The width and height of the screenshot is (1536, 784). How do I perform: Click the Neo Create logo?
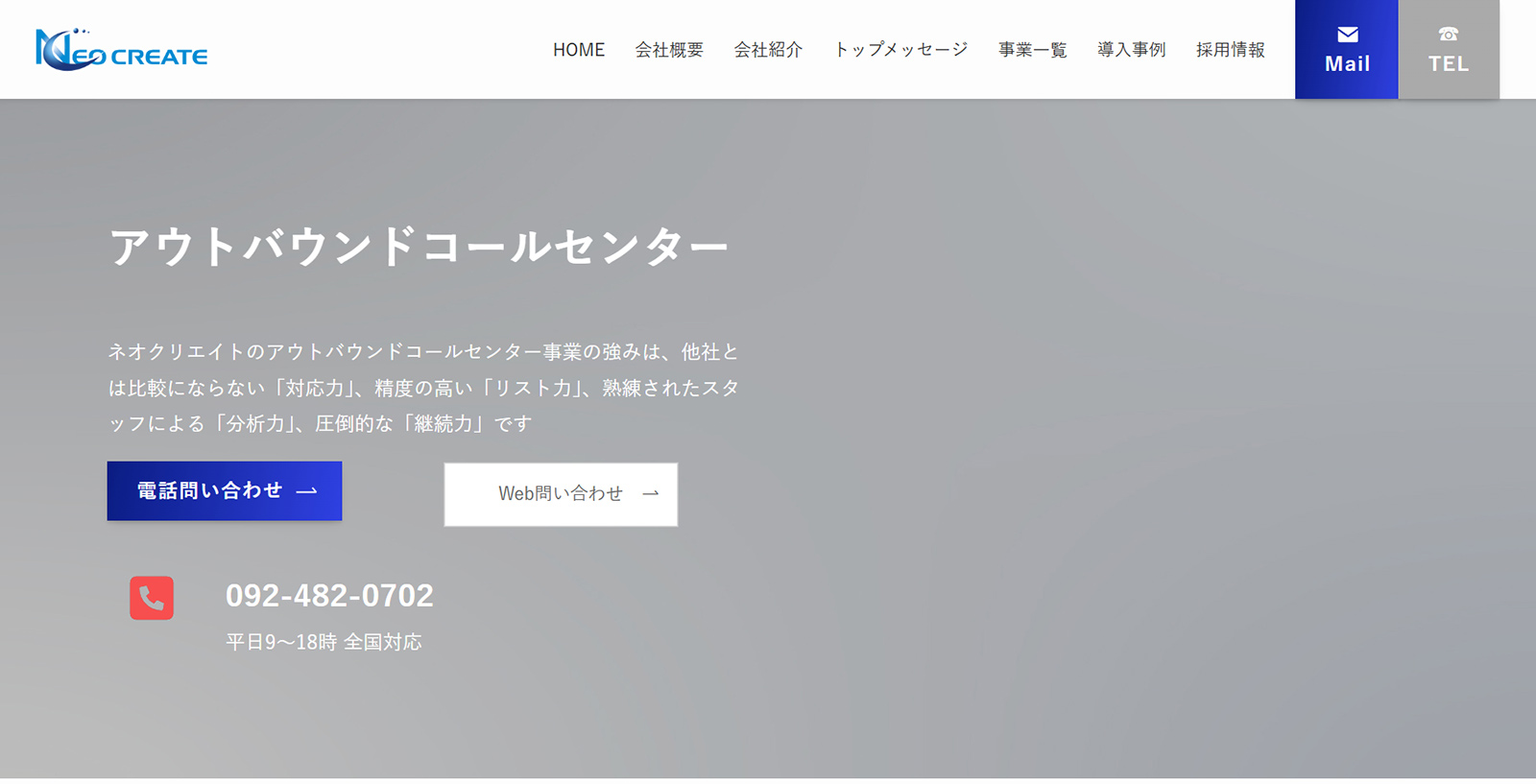point(121,50)
